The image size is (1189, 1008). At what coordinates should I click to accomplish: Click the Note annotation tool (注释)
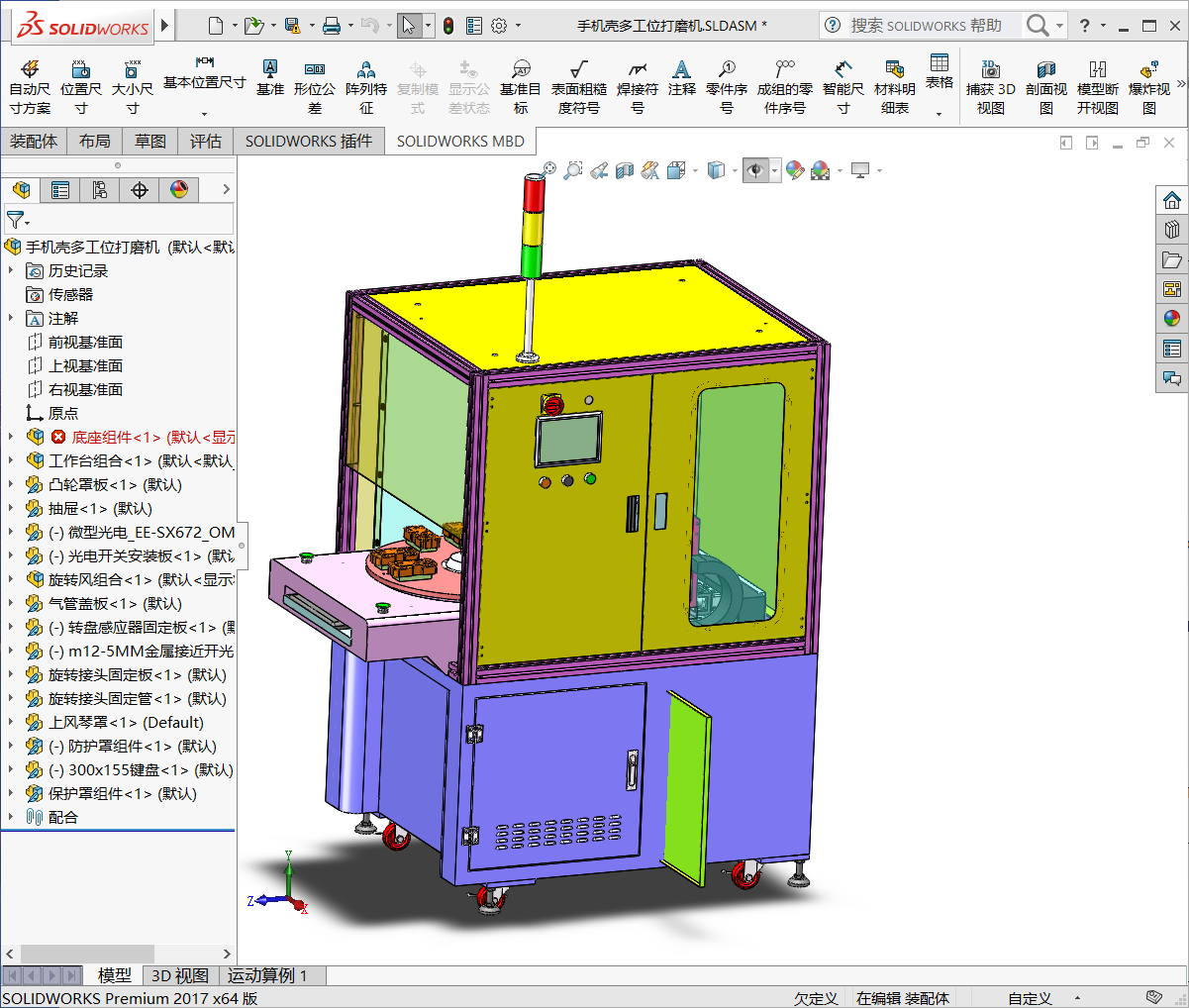682,77
